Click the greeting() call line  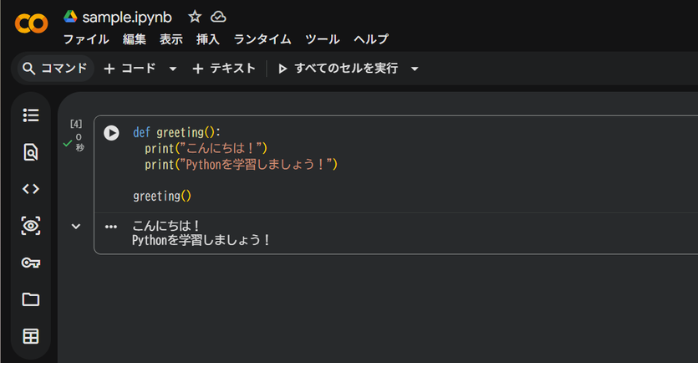(162, 196)
